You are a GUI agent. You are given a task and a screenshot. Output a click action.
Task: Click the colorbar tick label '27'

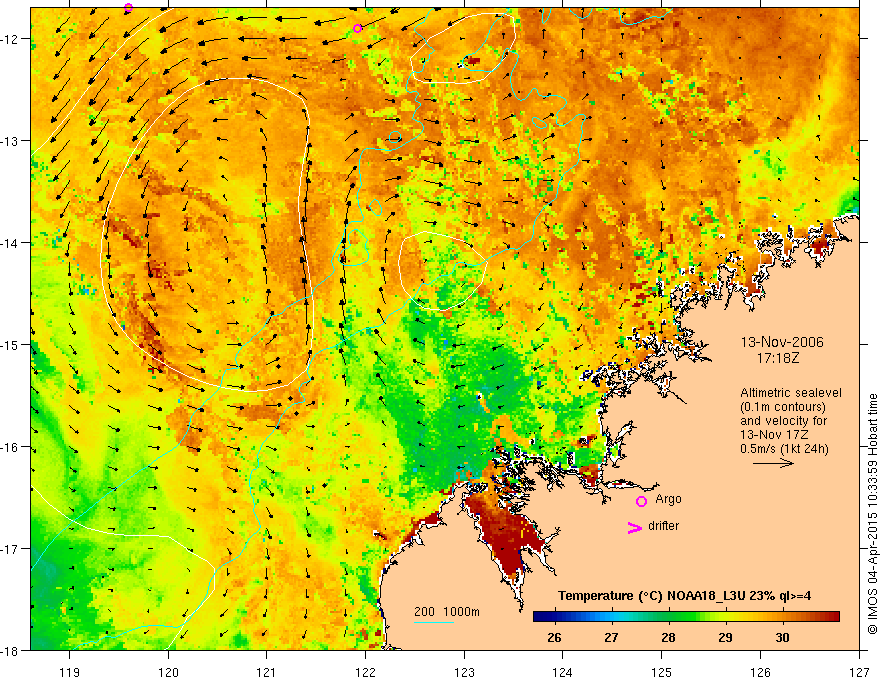pyautogui.click(x=611, y=637)
